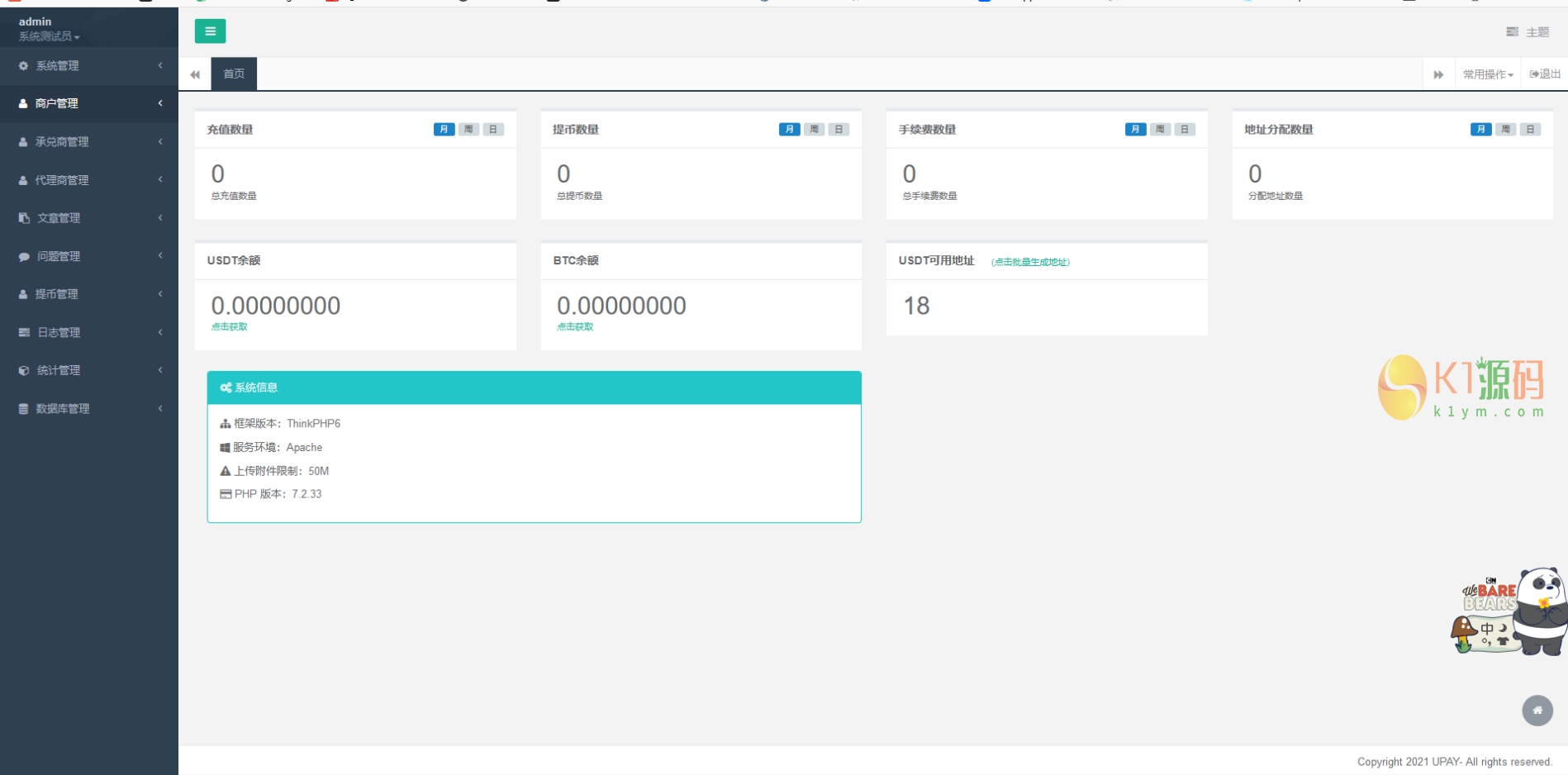The width and height of the screenshot is (1568, 775).
Task: Expand the 系统管理 chevron
Action: tap(160, 65)
